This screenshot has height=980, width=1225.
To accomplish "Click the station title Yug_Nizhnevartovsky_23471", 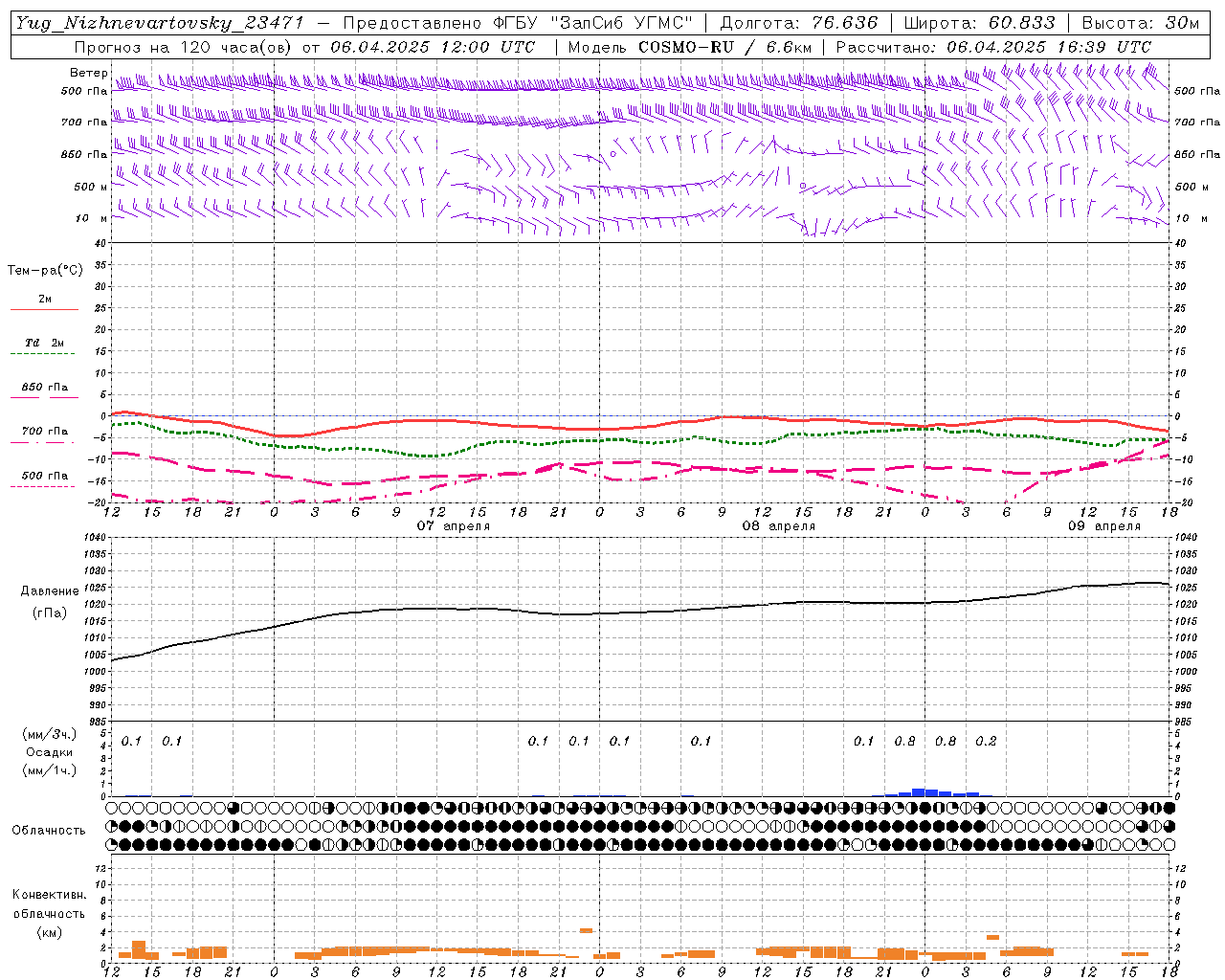I will [159, 23].
